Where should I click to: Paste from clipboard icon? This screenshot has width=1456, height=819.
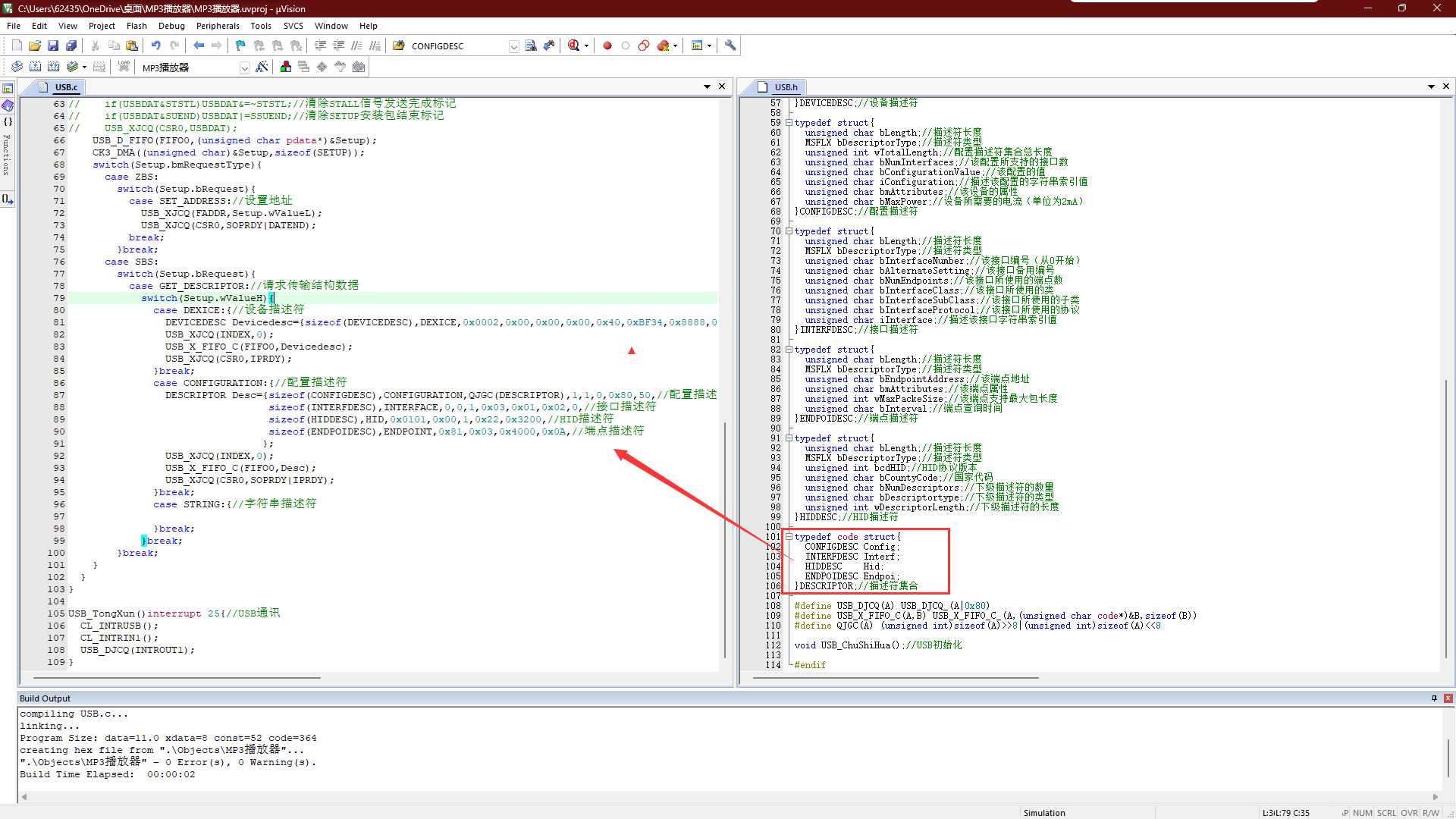pyautogui.click(x=132, y=45)
